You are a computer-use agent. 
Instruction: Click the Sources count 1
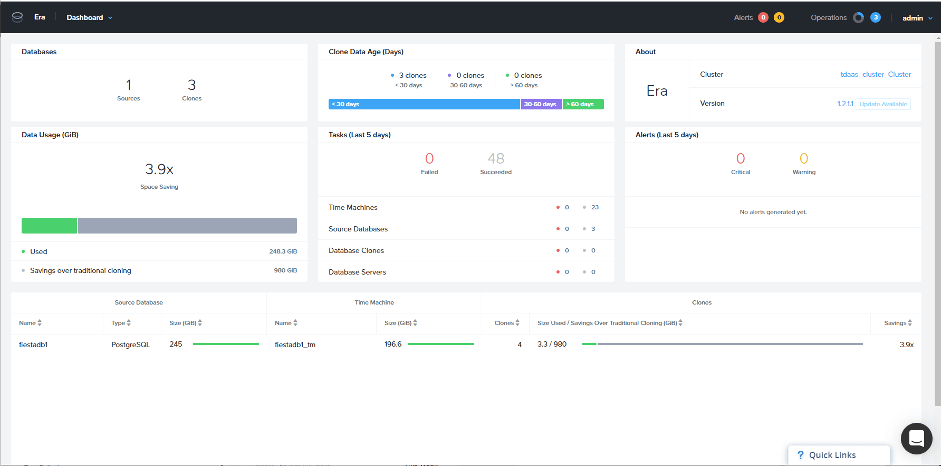[129, 85]
